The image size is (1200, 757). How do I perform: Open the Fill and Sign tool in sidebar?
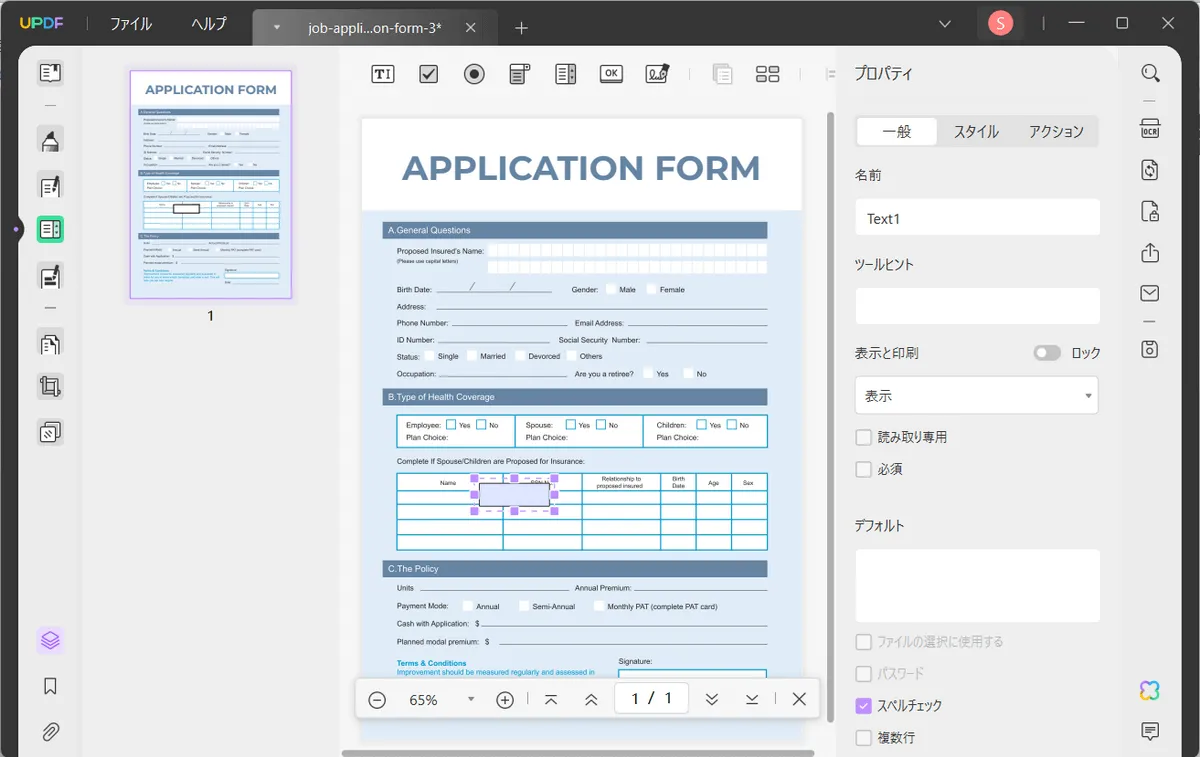point(50,275)
